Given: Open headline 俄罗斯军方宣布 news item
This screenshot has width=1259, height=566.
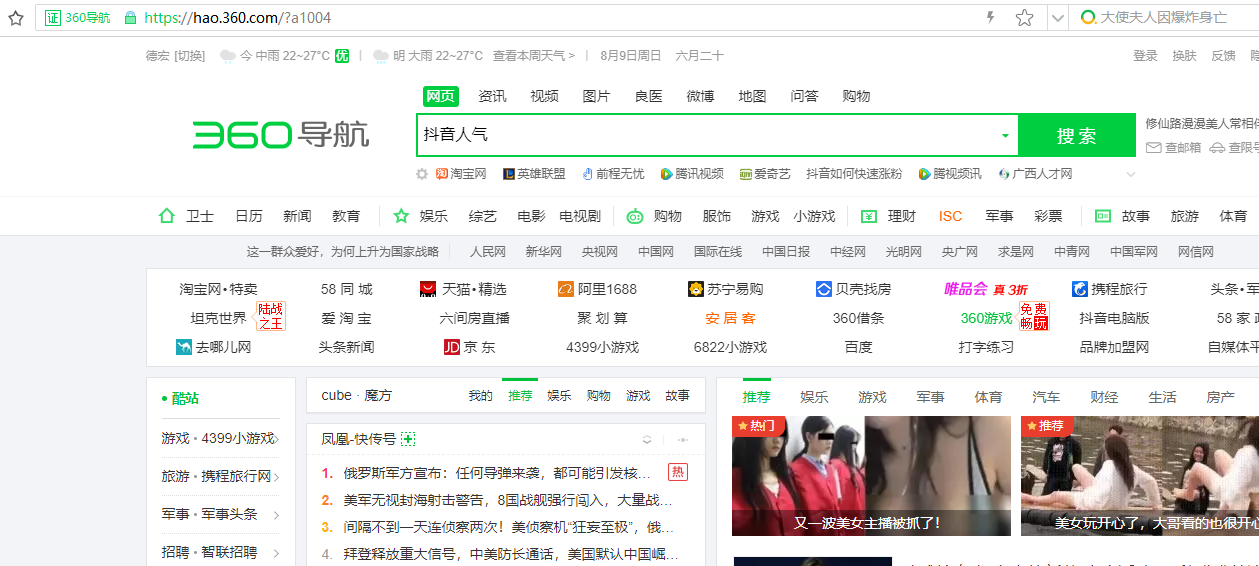Looking at the screenshot, I should point(497,473).
